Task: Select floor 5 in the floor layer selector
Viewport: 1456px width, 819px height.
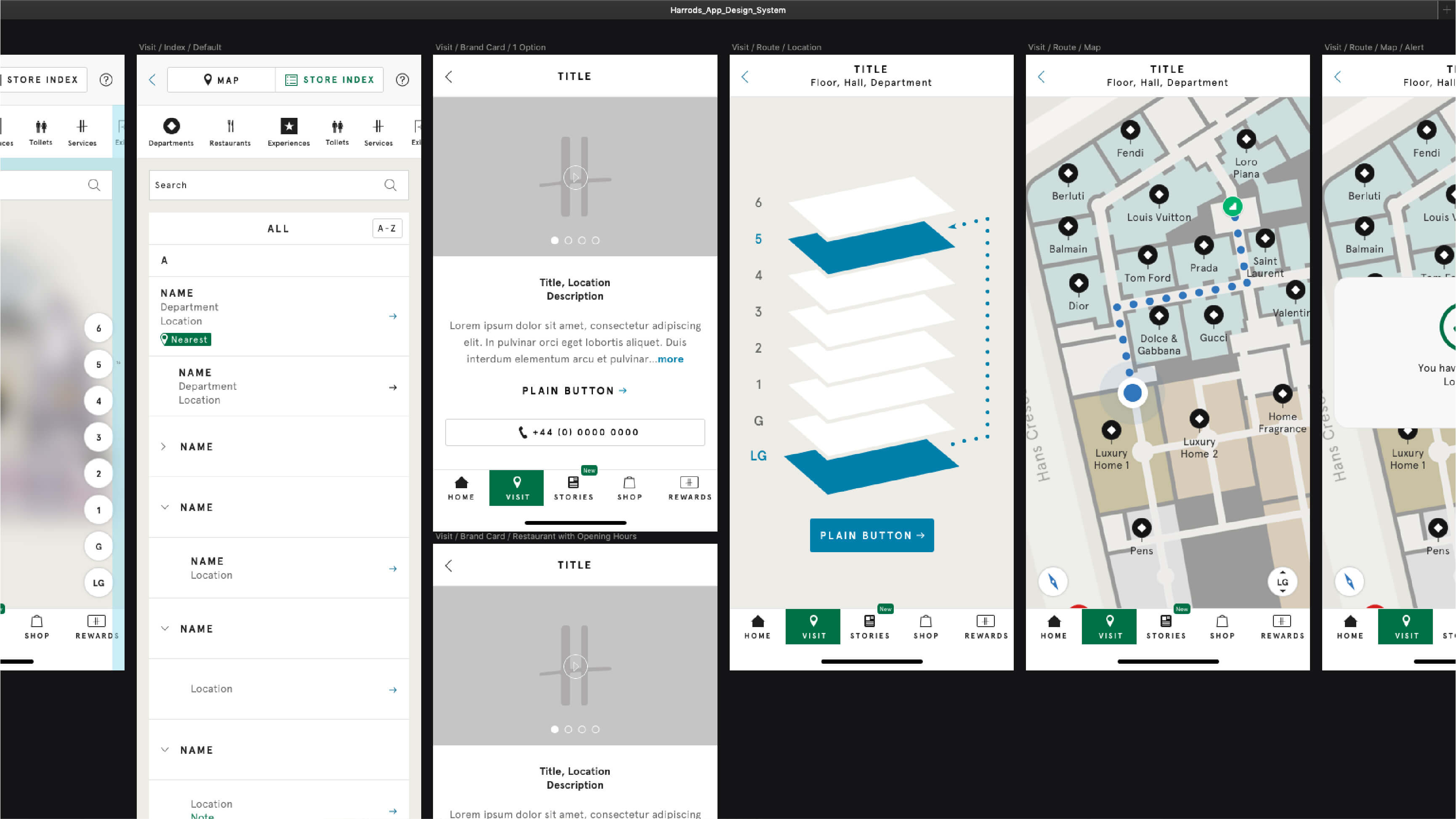Action: (x=759, y=239)
